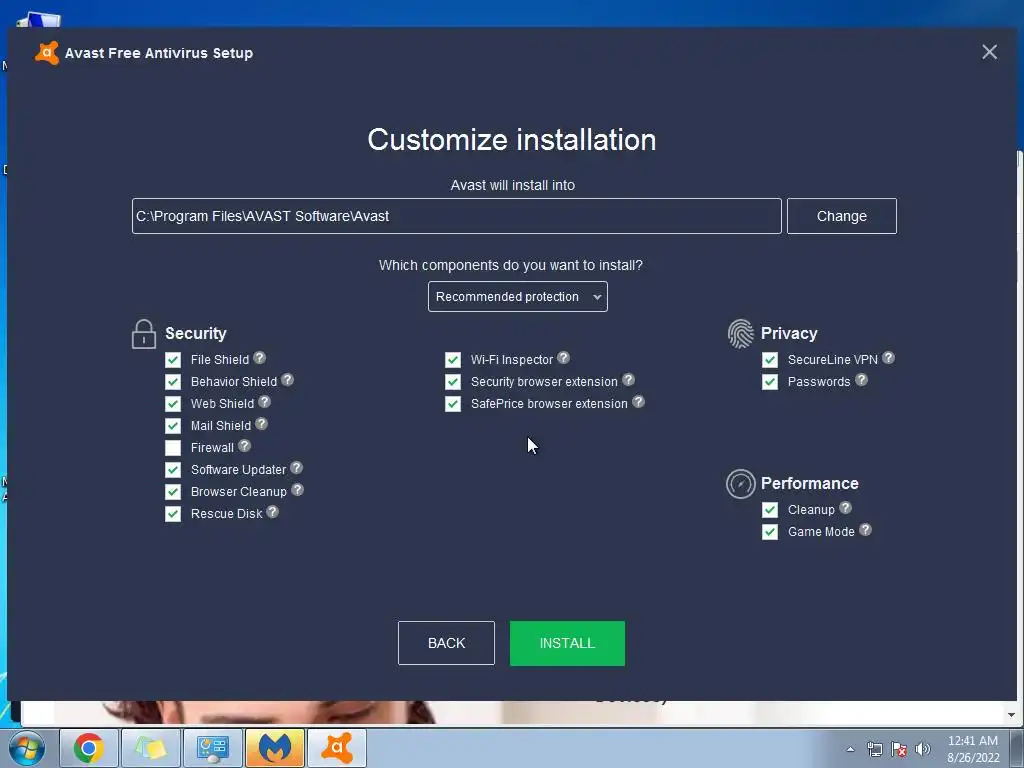Open the Windows Start menu
Viewport: 1024px width, 768px height.
[x=27, y=748]
